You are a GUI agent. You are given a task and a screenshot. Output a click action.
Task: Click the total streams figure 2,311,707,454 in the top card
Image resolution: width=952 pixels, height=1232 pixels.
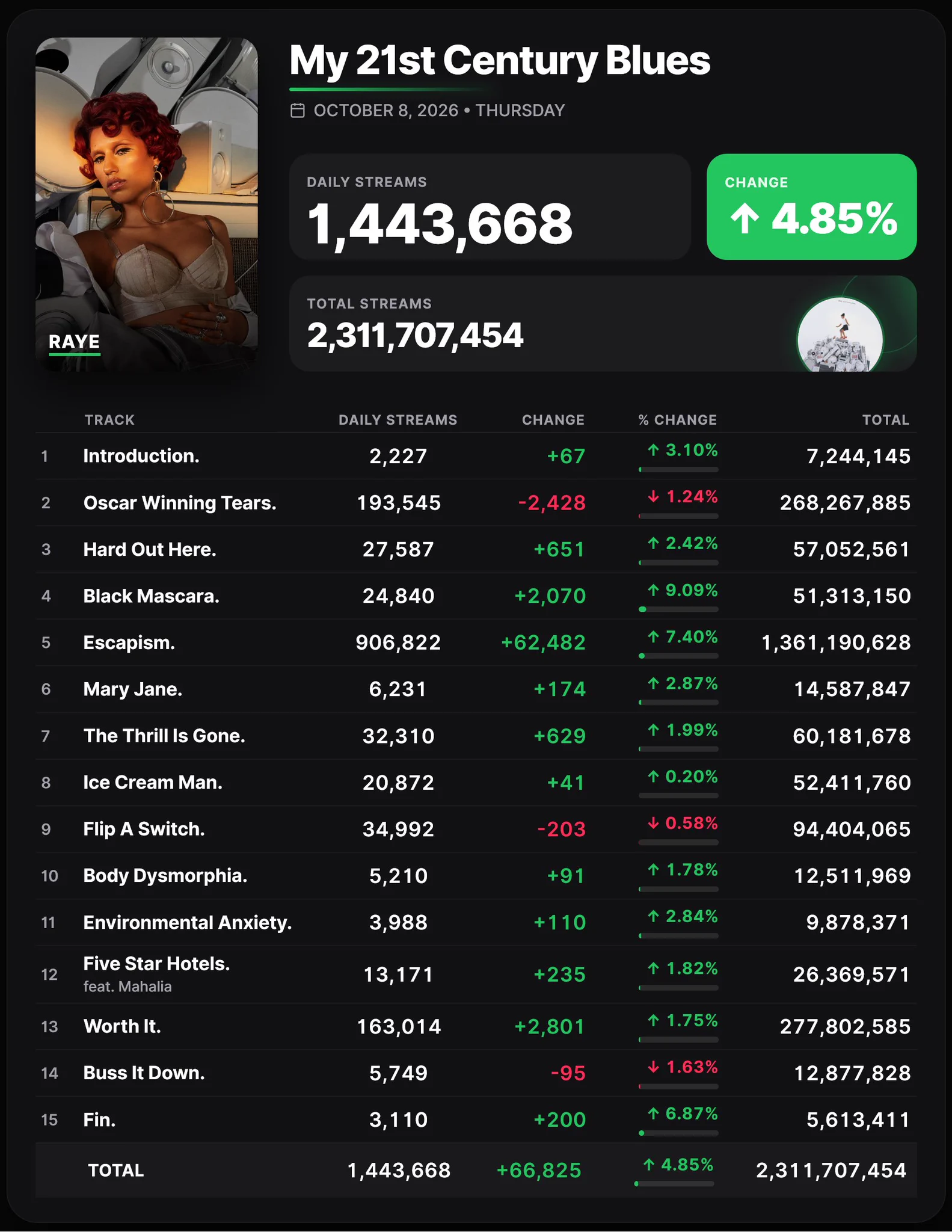[415, 335]
